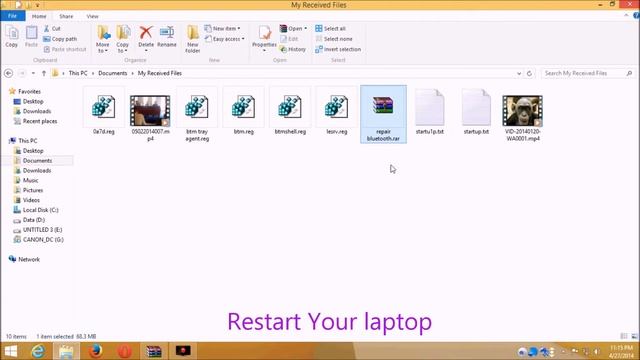Select the btm tray agent.reg file
The height and width of the screenshot is (360, 640).
(x=197, y=115)
